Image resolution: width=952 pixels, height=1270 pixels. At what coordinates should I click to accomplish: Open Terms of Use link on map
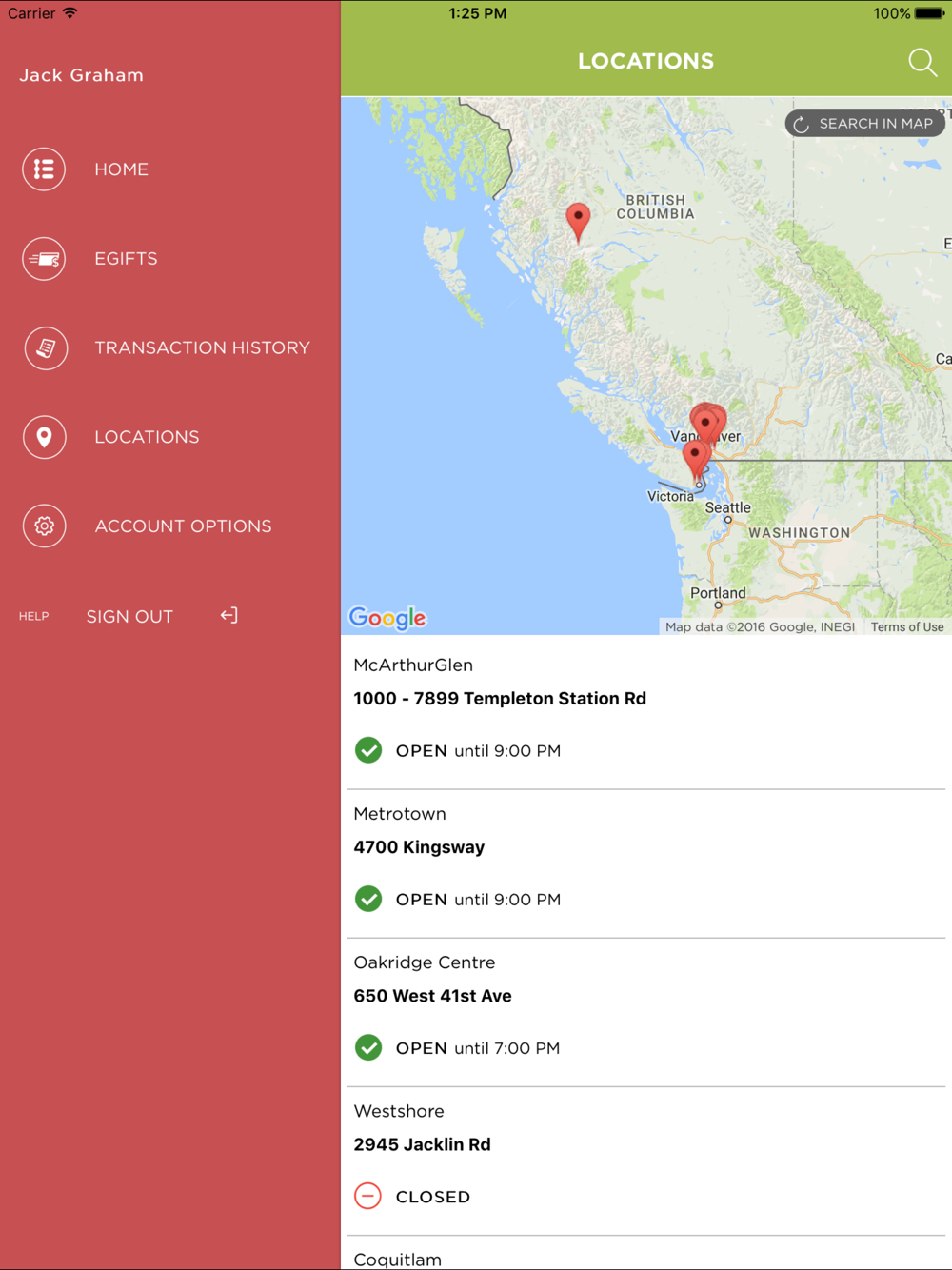tap(907, 626)
